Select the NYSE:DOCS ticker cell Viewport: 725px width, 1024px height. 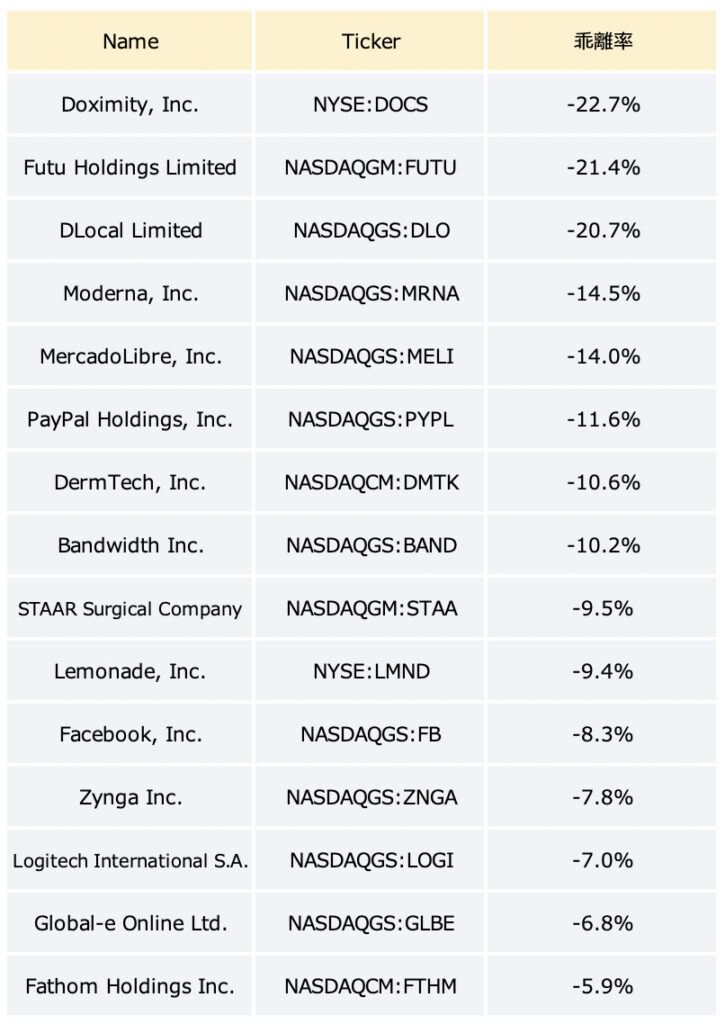(370, 104)
